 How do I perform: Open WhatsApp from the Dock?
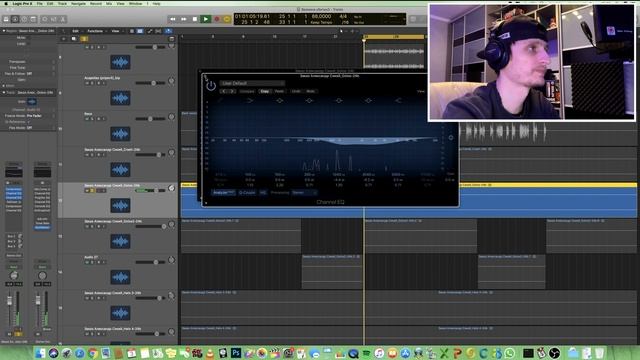pyautogui.click(x=509, y=353)
